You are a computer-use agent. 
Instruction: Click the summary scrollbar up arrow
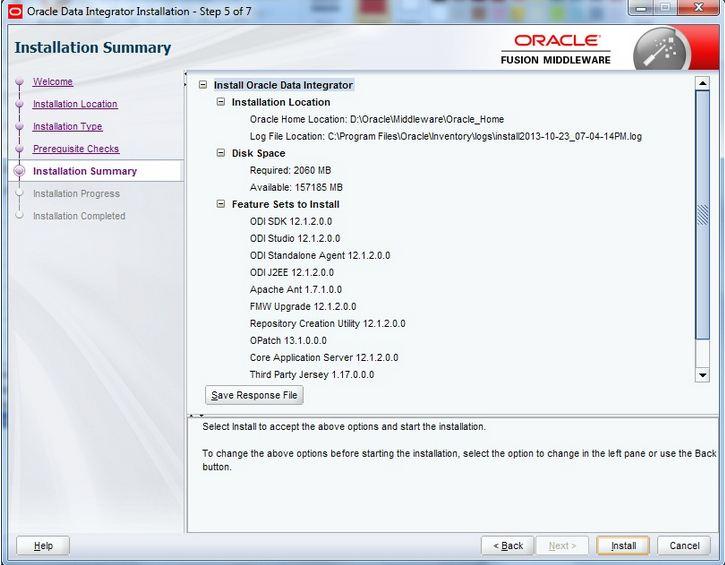pos(702,83)
